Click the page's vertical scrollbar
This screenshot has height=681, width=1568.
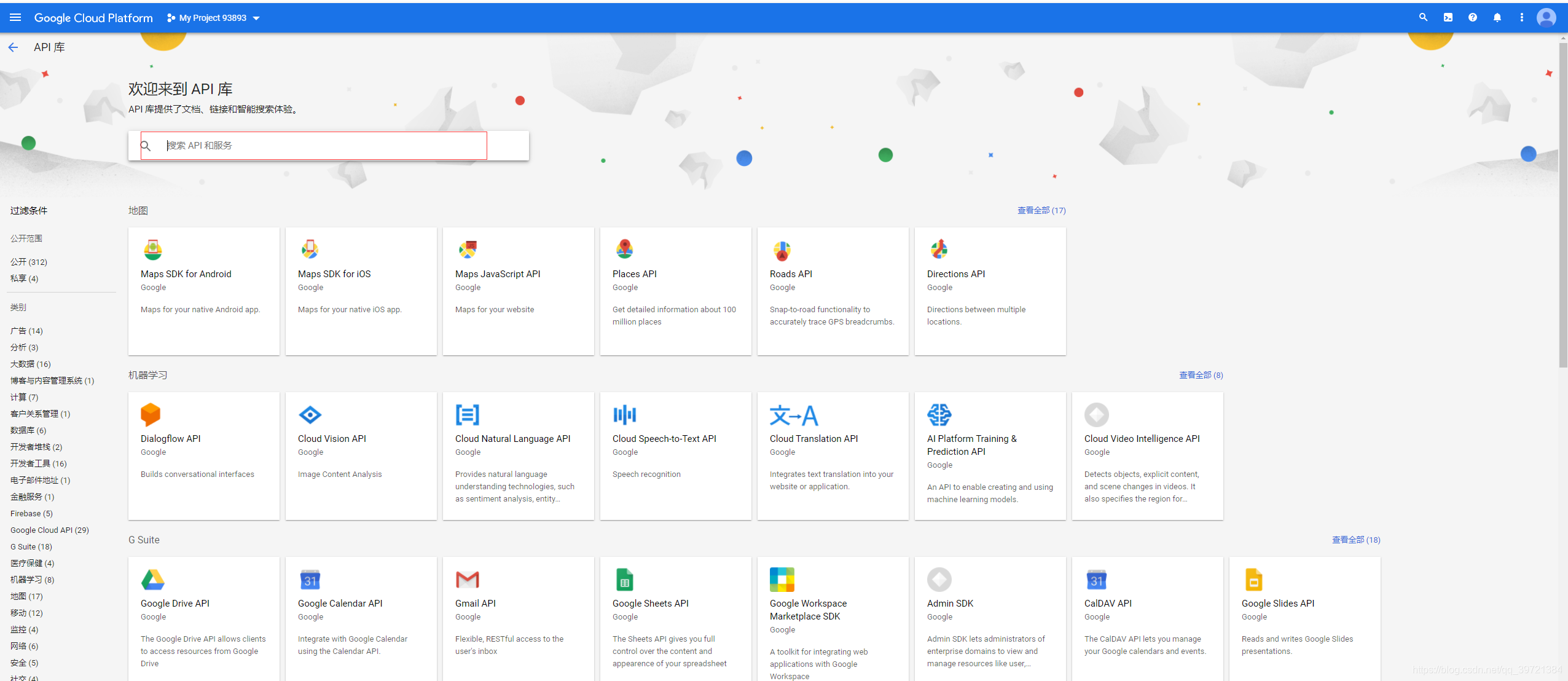click(x=1563, y=203)
